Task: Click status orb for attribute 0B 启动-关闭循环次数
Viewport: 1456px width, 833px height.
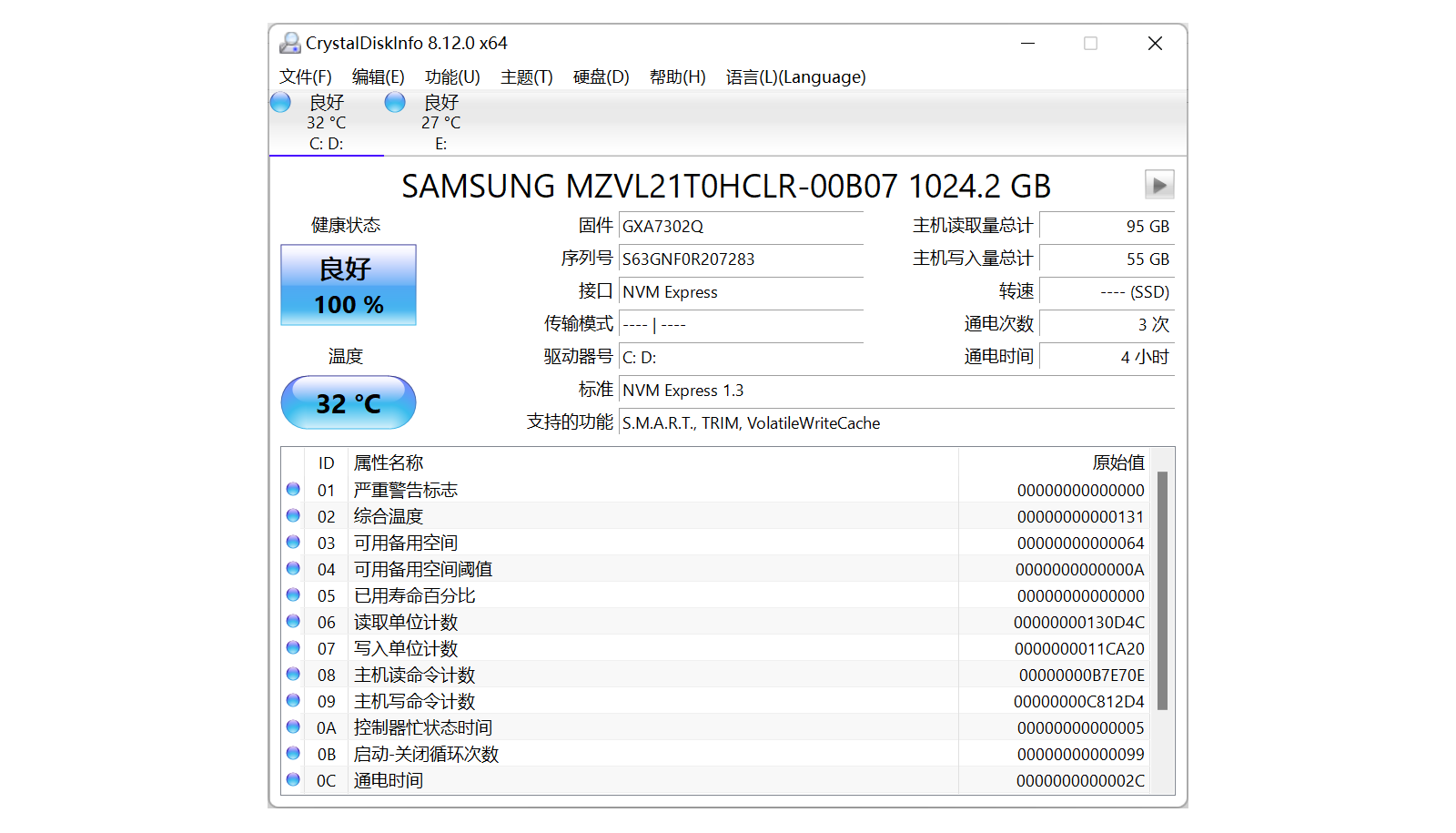Action: click(293, 753)
